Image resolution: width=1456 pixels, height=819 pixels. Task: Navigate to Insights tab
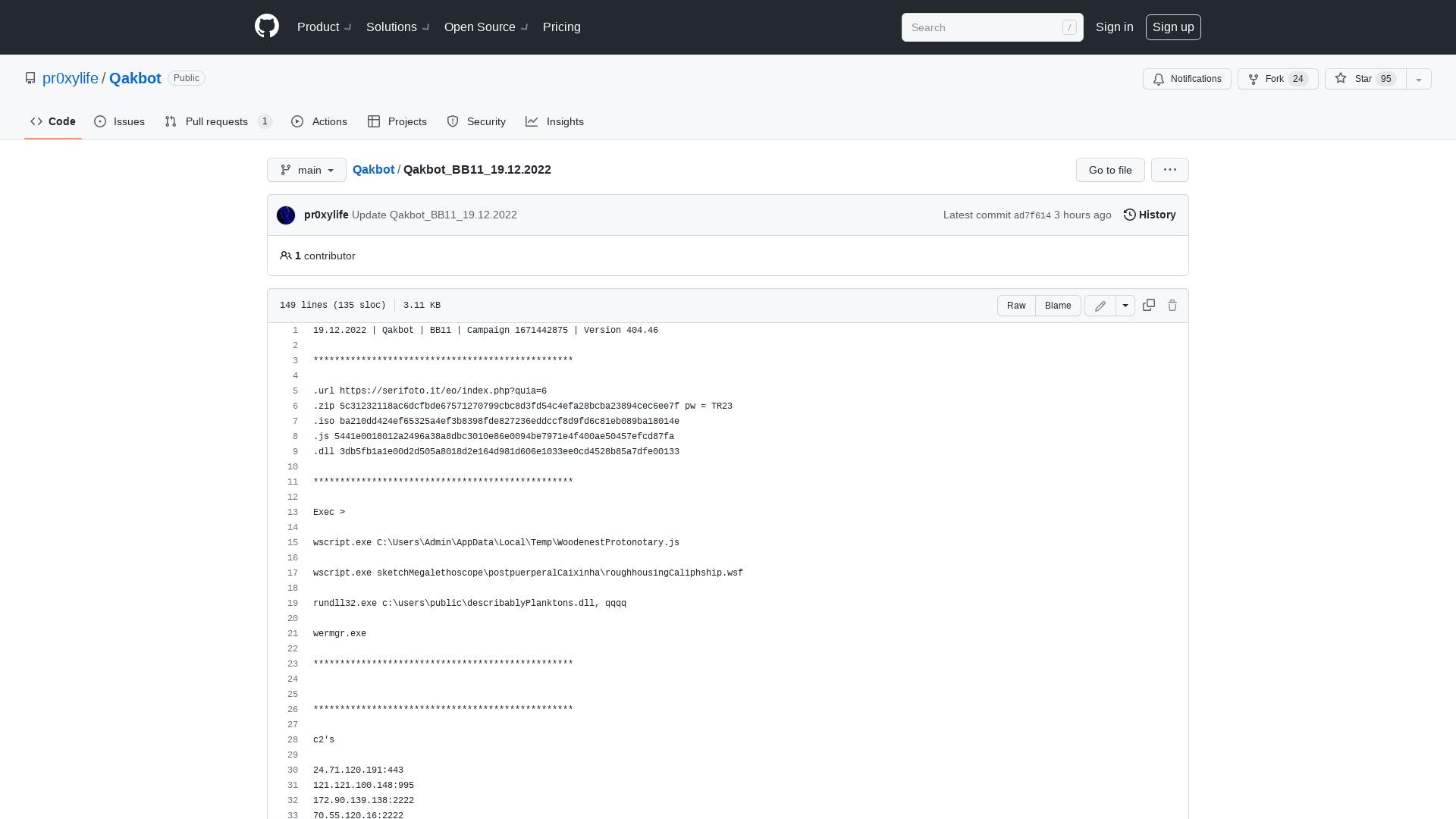coord(555,121)
